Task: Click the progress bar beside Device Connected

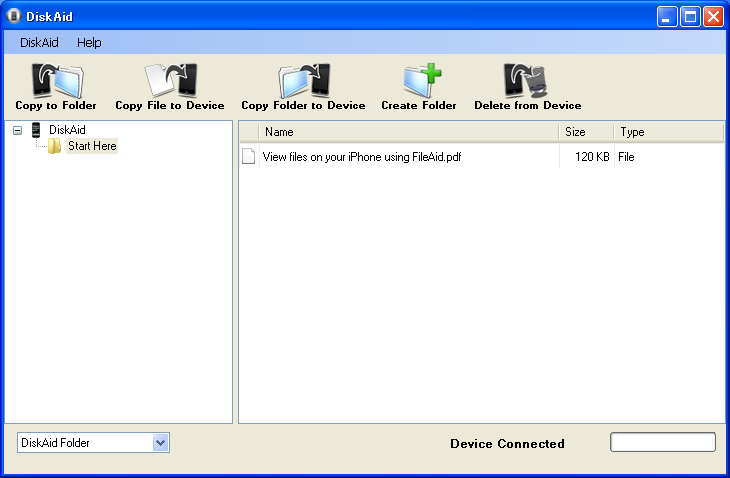Action: (663, 442)
